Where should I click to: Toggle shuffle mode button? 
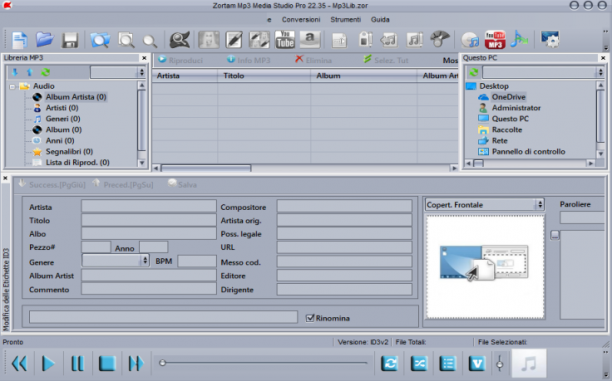(x=419, y=363)
